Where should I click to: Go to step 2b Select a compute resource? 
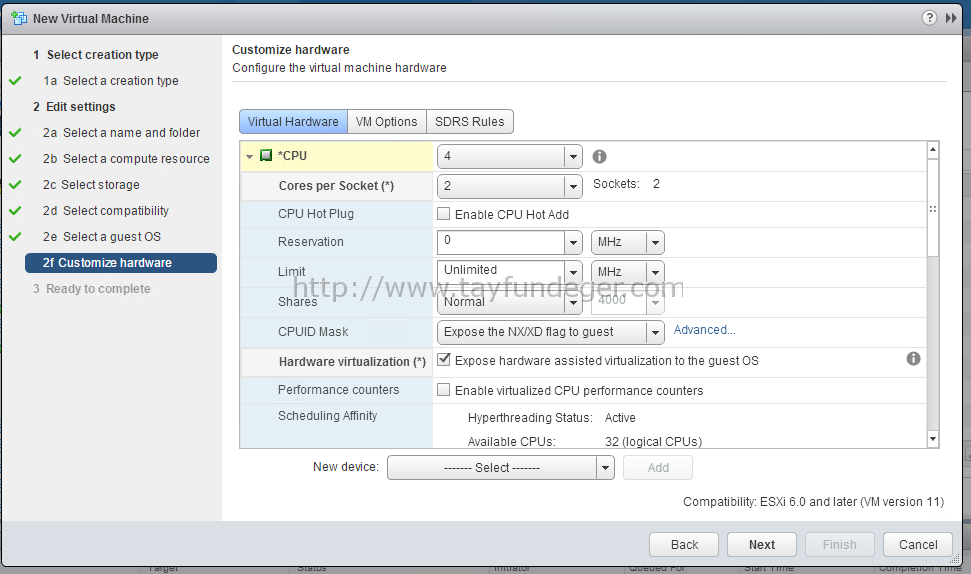click(126, 159)
